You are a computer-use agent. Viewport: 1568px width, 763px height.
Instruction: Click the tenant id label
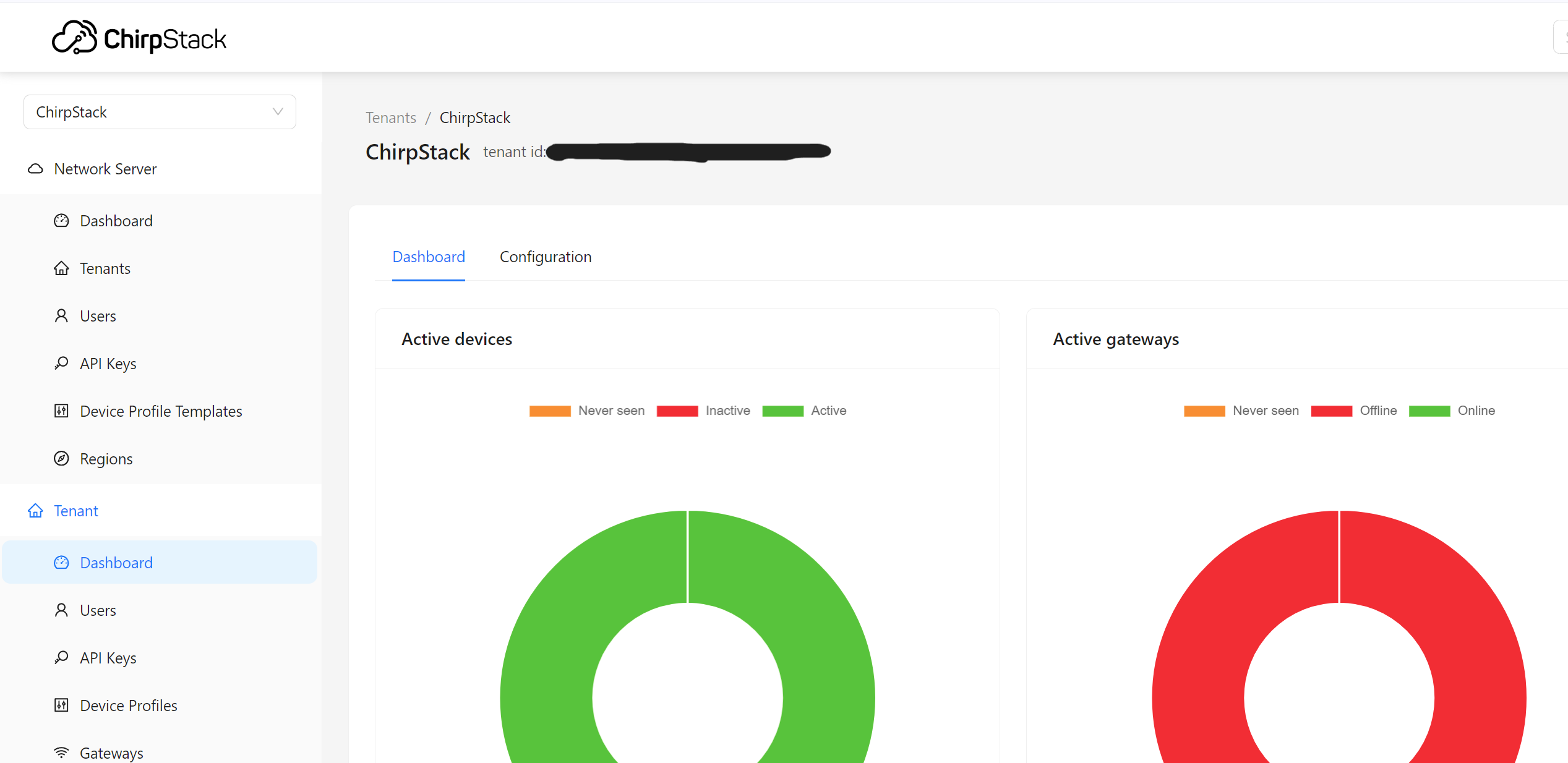click(x=514, y=151)
